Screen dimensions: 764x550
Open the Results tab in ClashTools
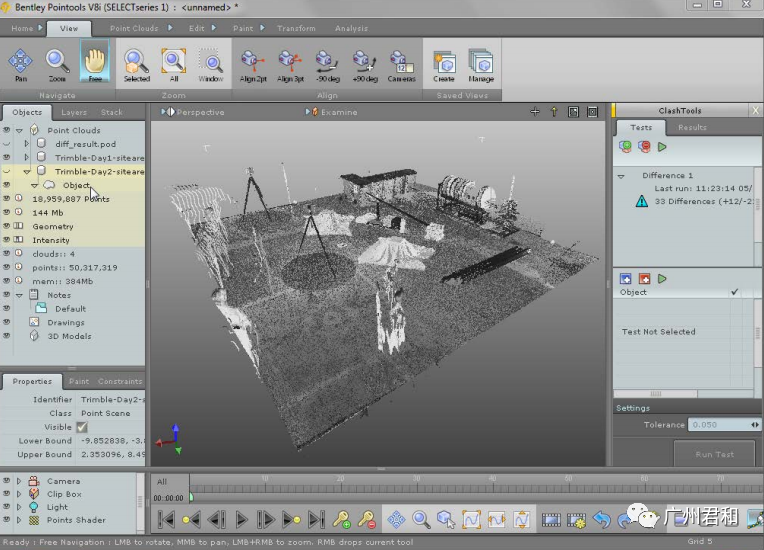[692, 127]
